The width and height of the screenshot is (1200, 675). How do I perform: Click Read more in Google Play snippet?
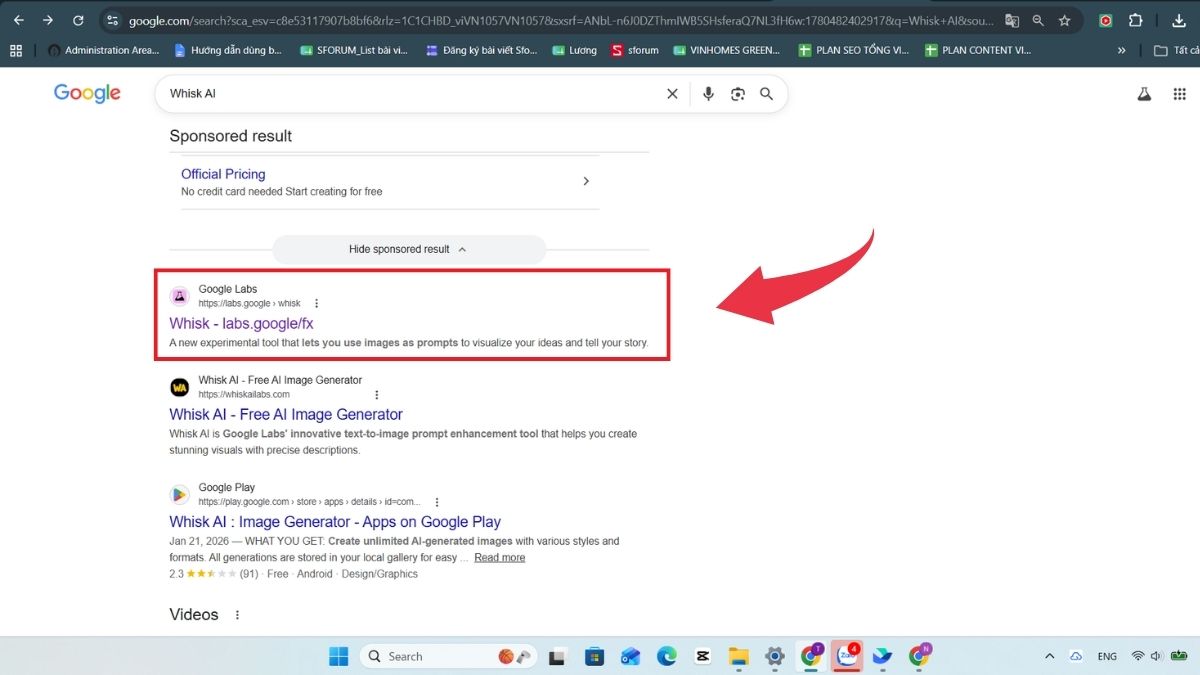coord(499,557)
